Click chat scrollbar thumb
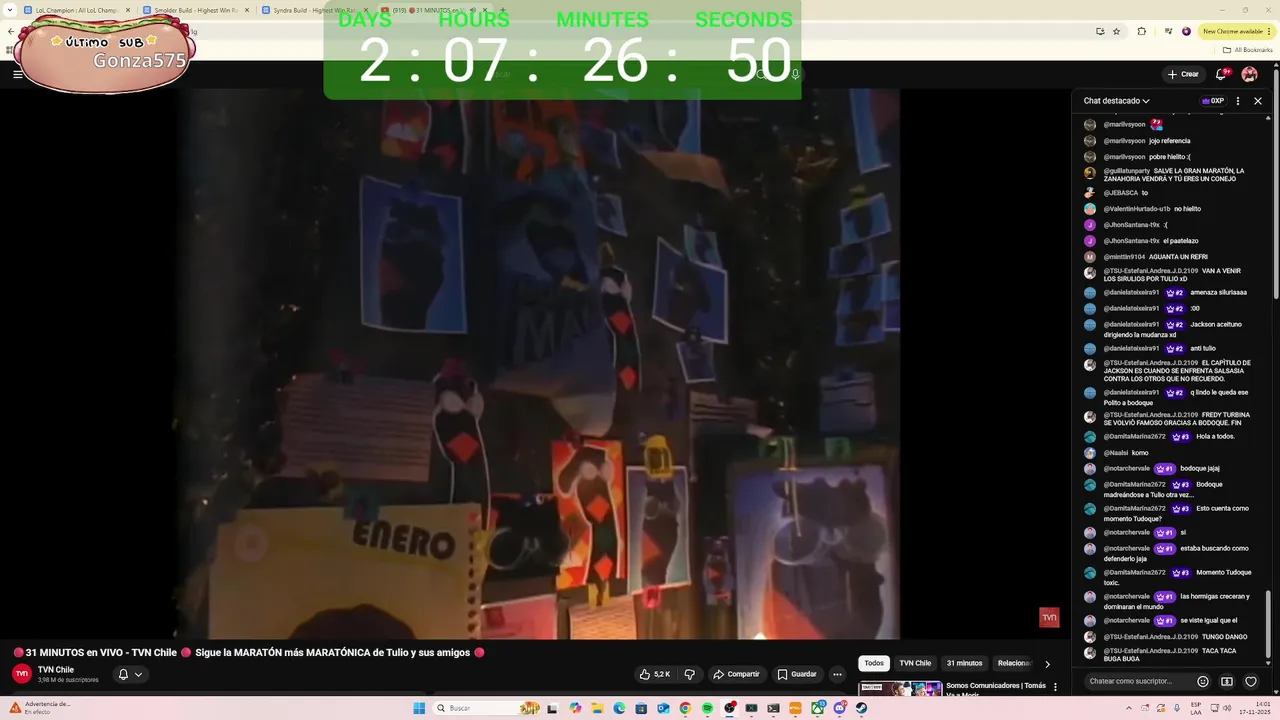The image size is (1280, 720). [x=1269, y=623]
